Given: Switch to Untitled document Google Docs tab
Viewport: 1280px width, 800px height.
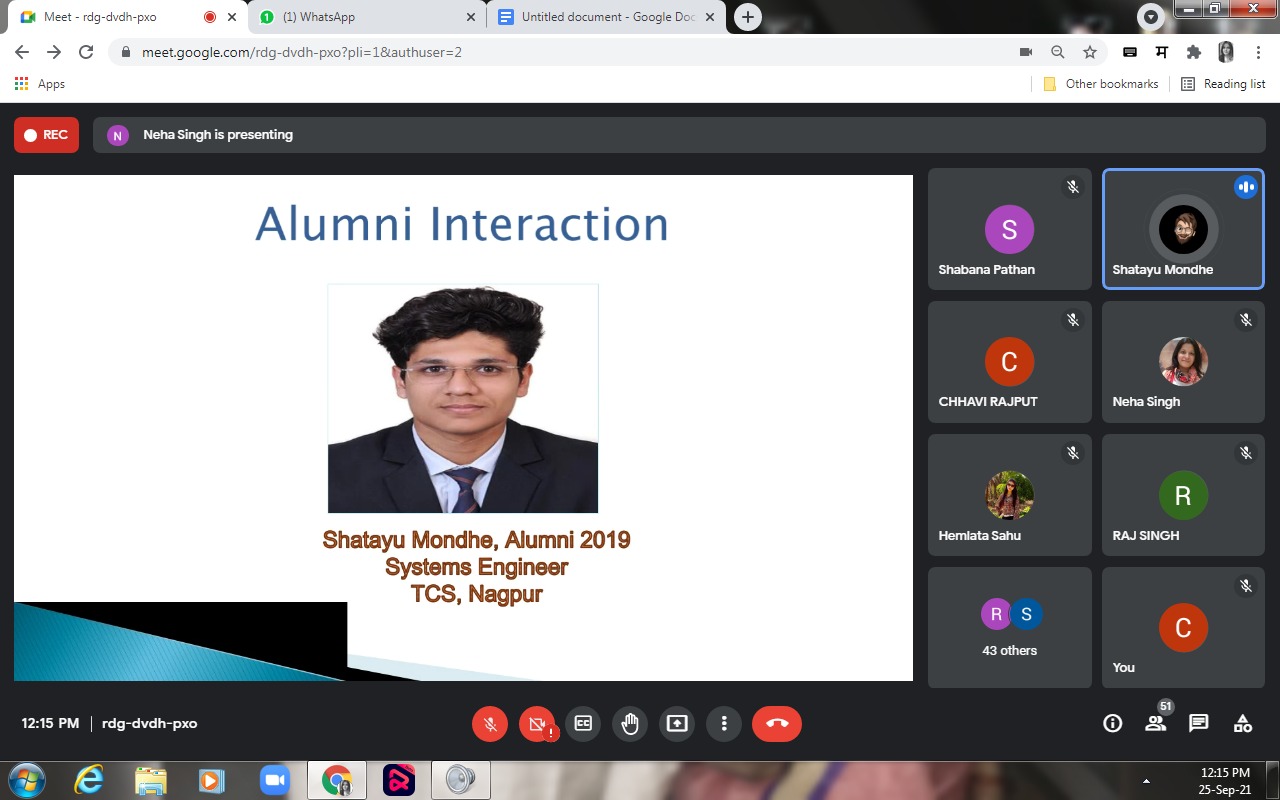Looking at the screenshot, I should click(605, 17).
